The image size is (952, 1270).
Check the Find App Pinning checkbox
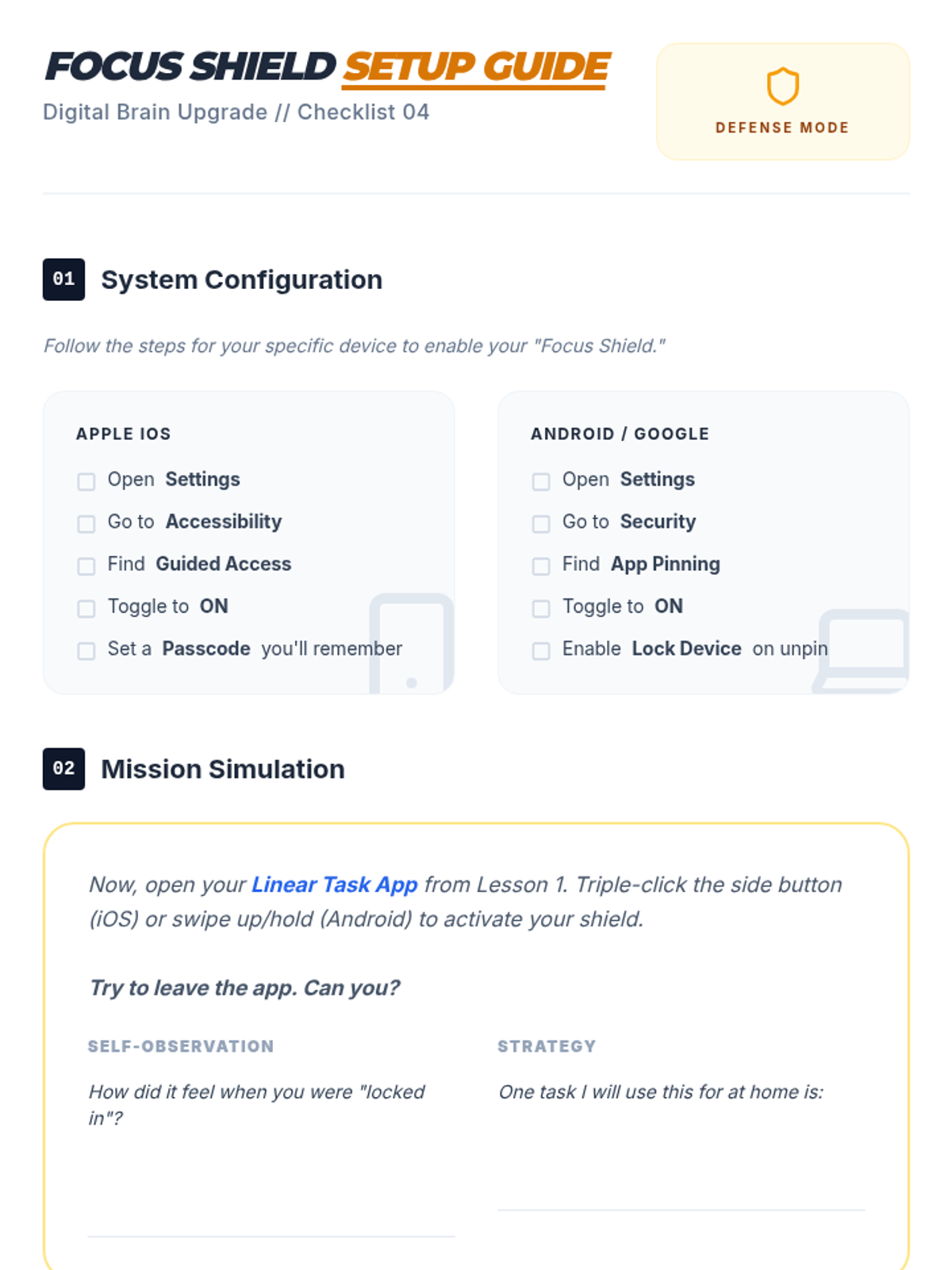[541, 566]
